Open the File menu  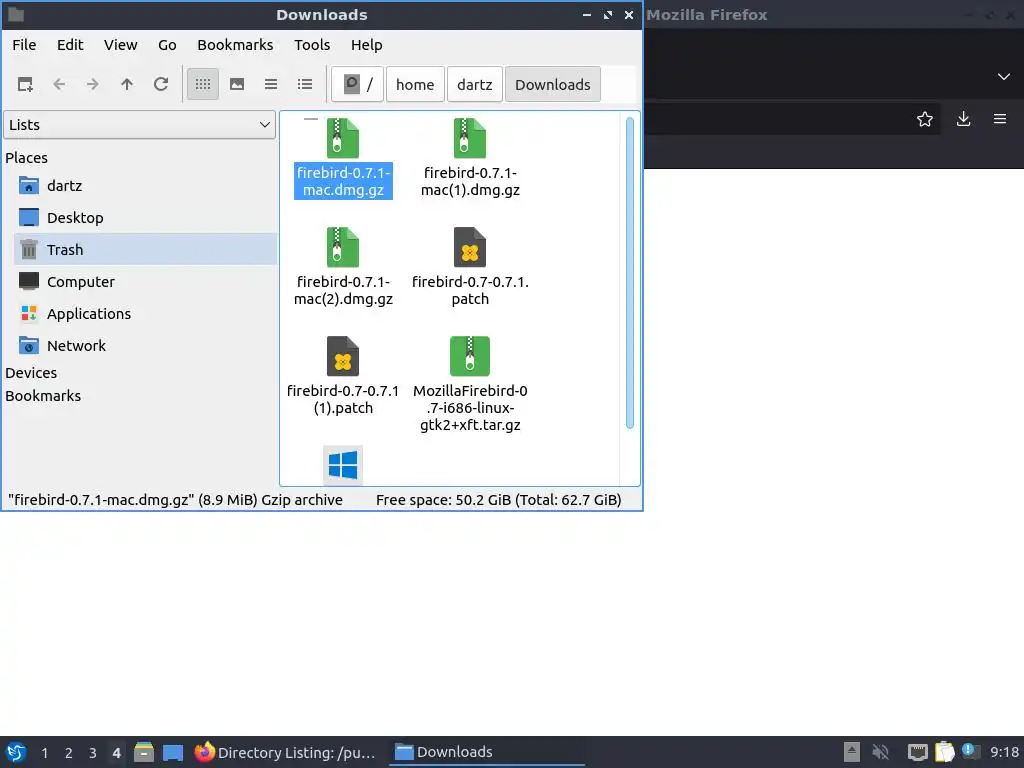click(24, 45)
